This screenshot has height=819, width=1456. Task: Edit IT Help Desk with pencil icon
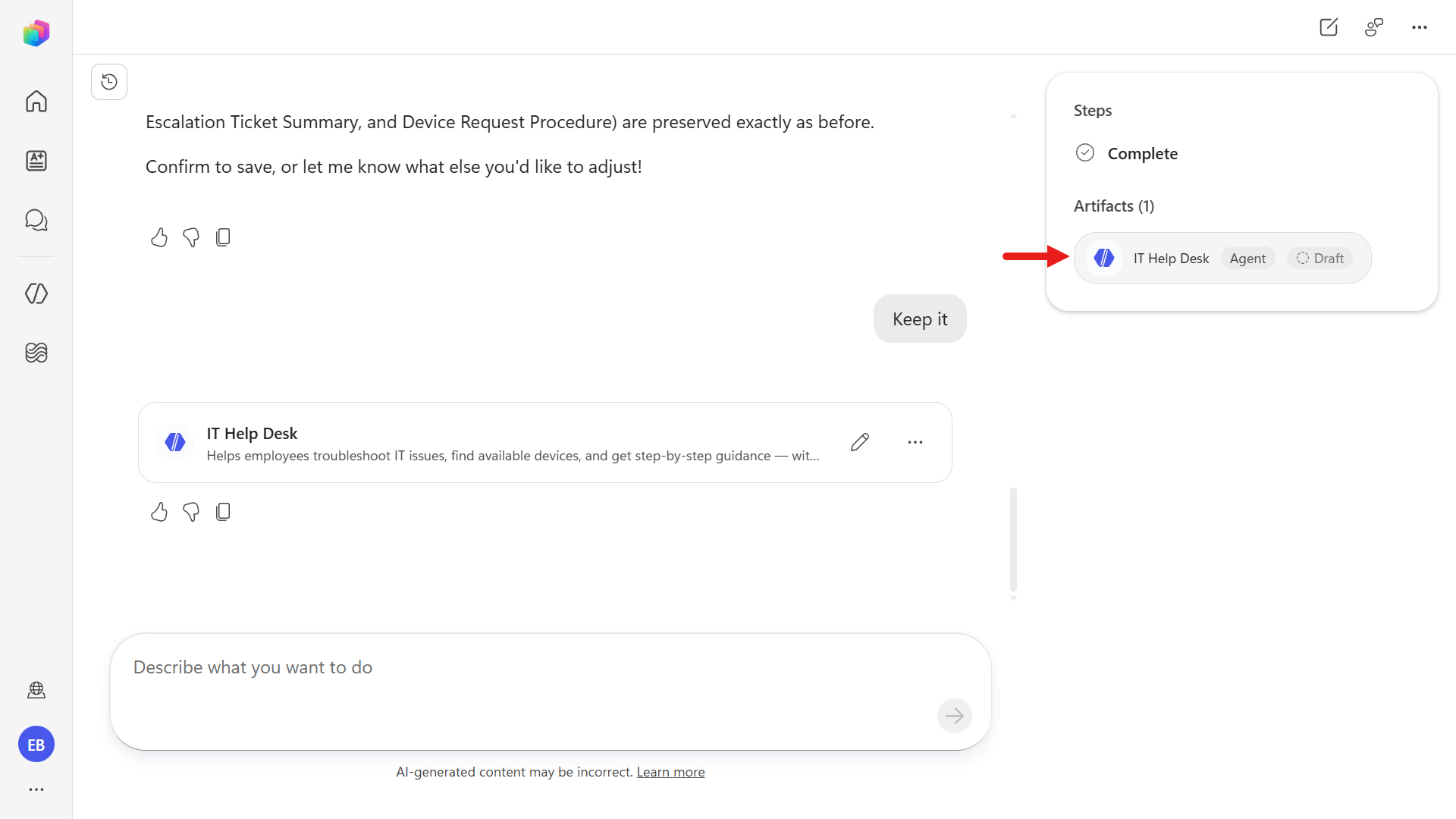pyautogui.click(x=860, y=442)
